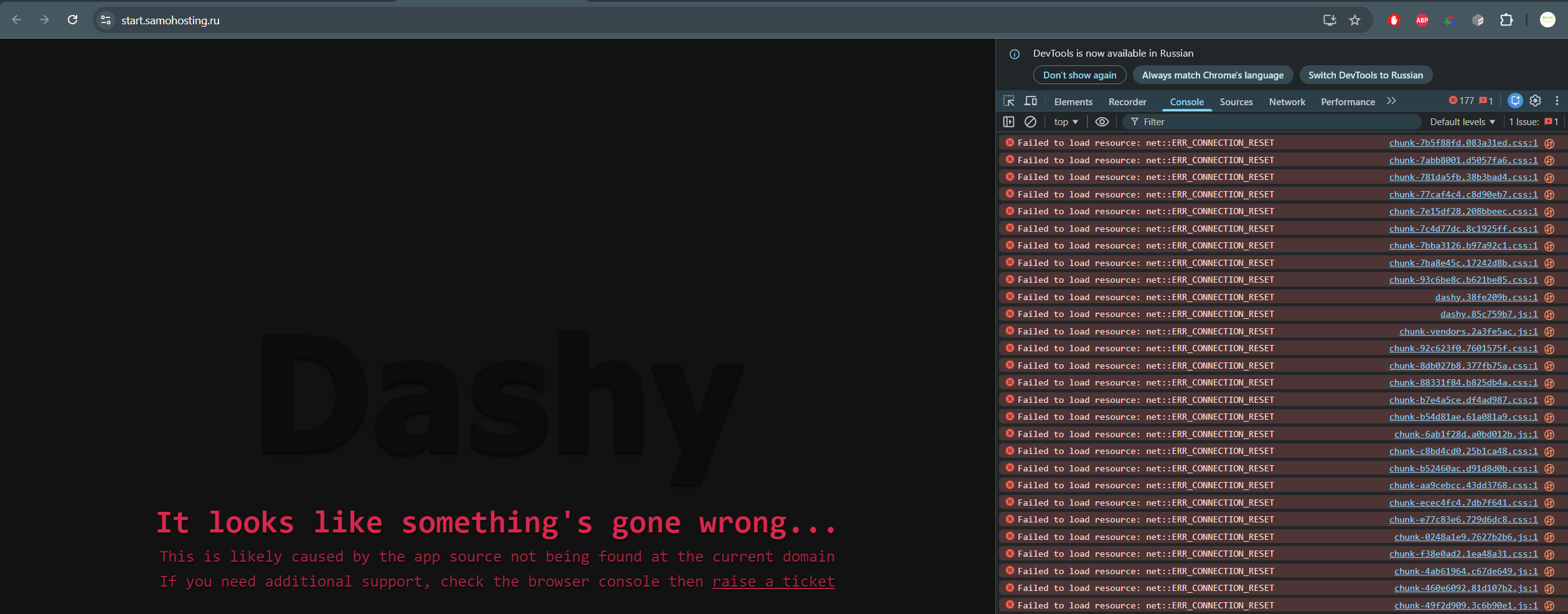Switch to the Elements tab
The image size is (1568, 614).
pyautogui.click(x=1073, y=102)
